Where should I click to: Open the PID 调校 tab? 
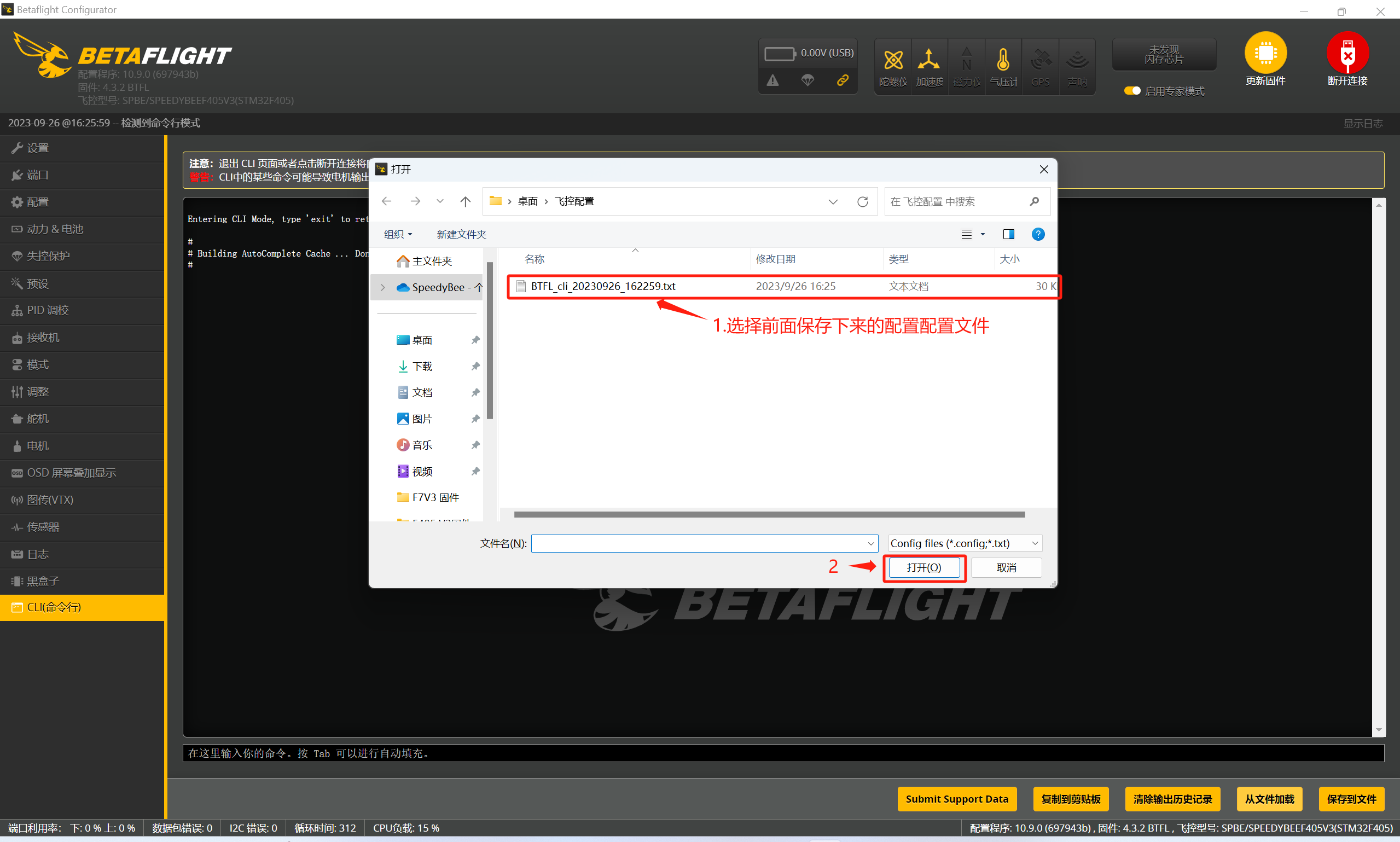click(x=48, y=310)
